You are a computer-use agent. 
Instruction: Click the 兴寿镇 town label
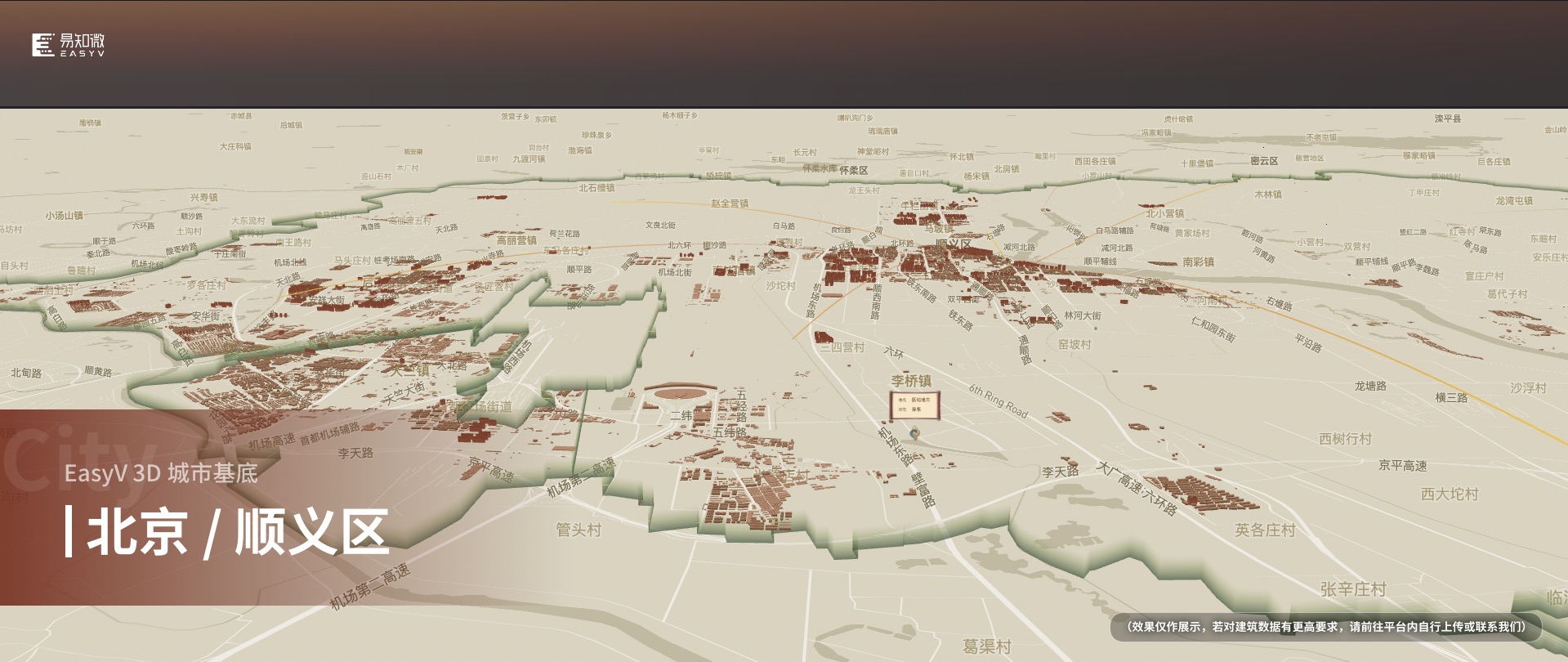tap(203, 198)
